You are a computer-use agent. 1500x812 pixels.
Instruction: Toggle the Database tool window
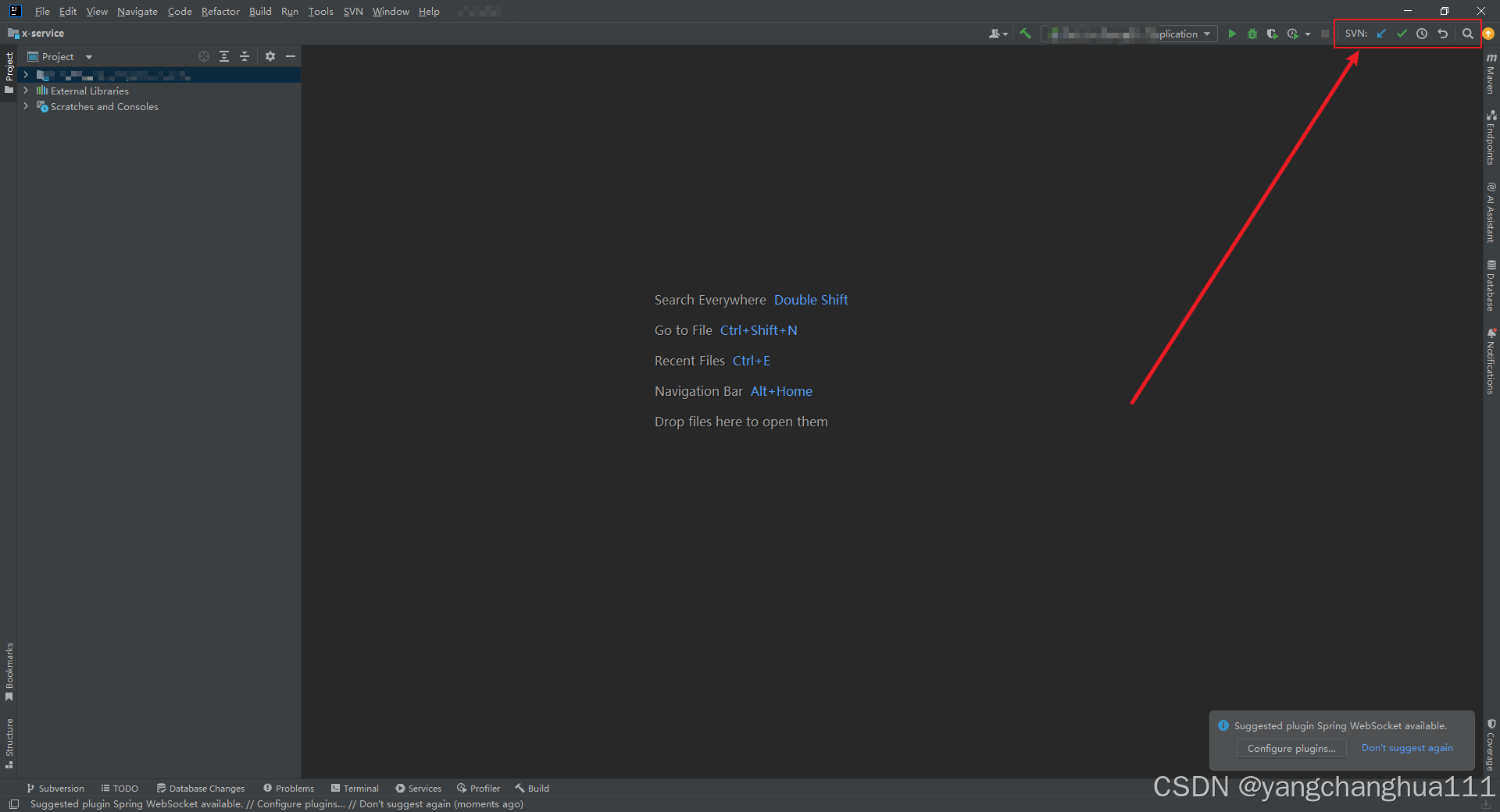pyautogui.click(x=1491, y=285)
